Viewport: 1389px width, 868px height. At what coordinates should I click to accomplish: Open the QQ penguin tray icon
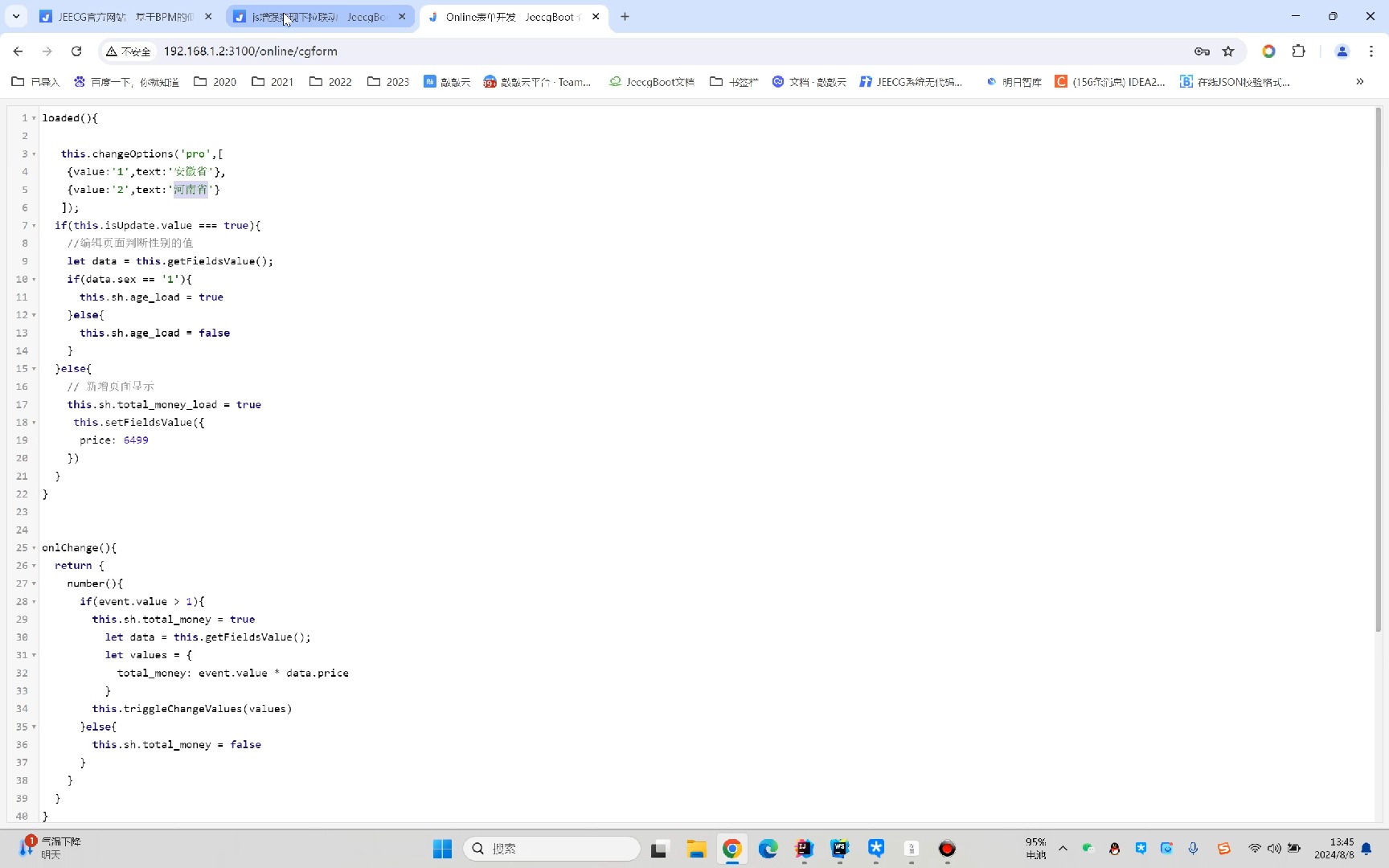pos(1114,849)
